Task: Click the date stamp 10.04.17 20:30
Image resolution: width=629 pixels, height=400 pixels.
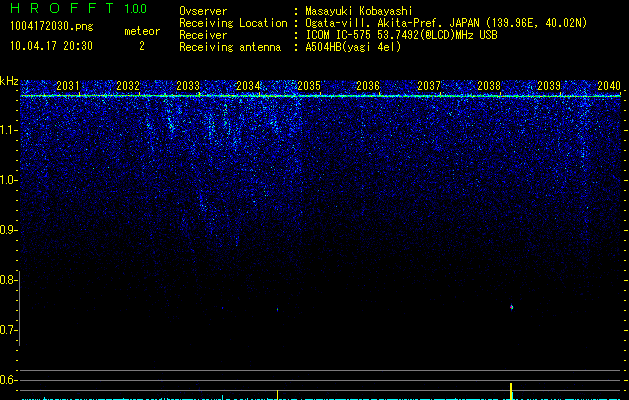Action: tap(51, 46)
